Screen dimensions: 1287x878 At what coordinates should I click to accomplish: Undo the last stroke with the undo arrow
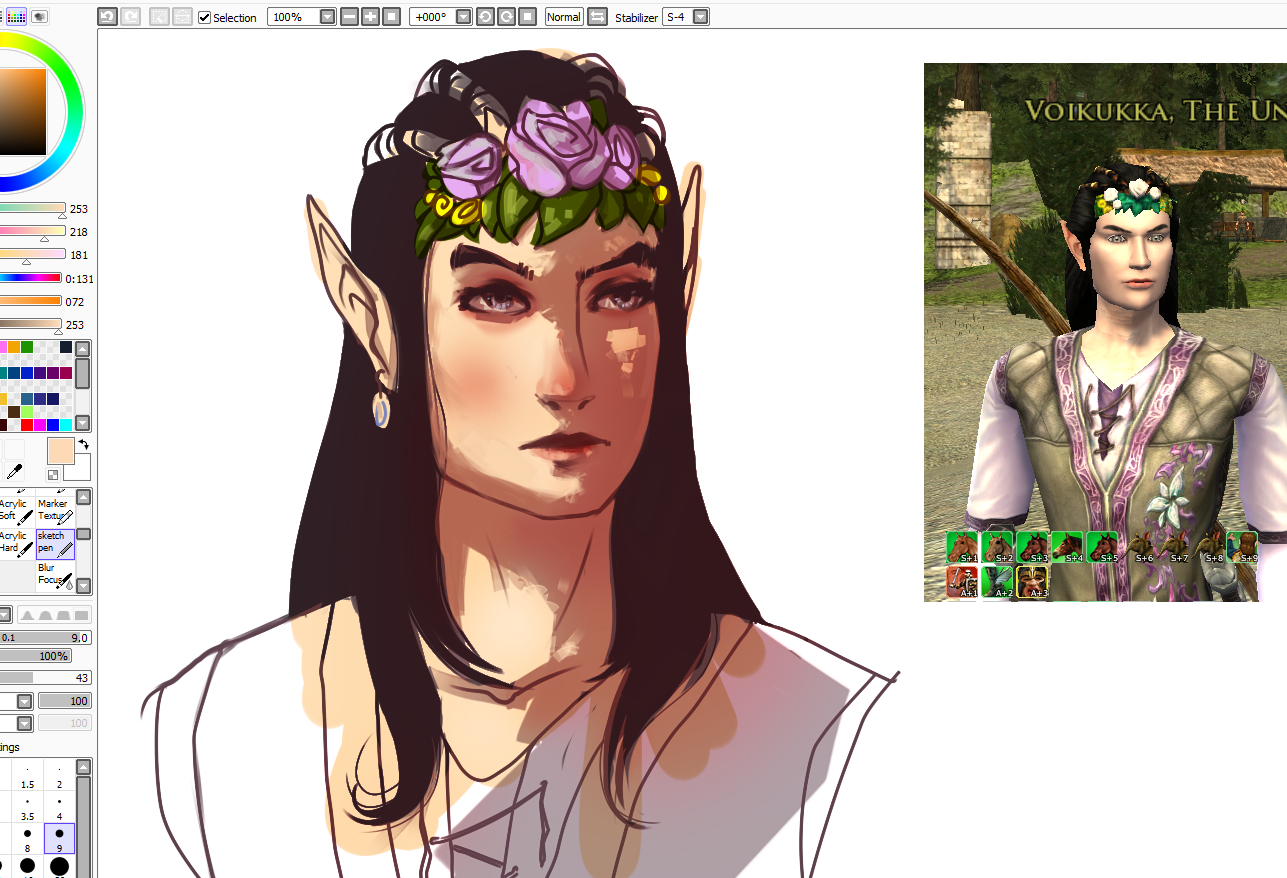107,17
